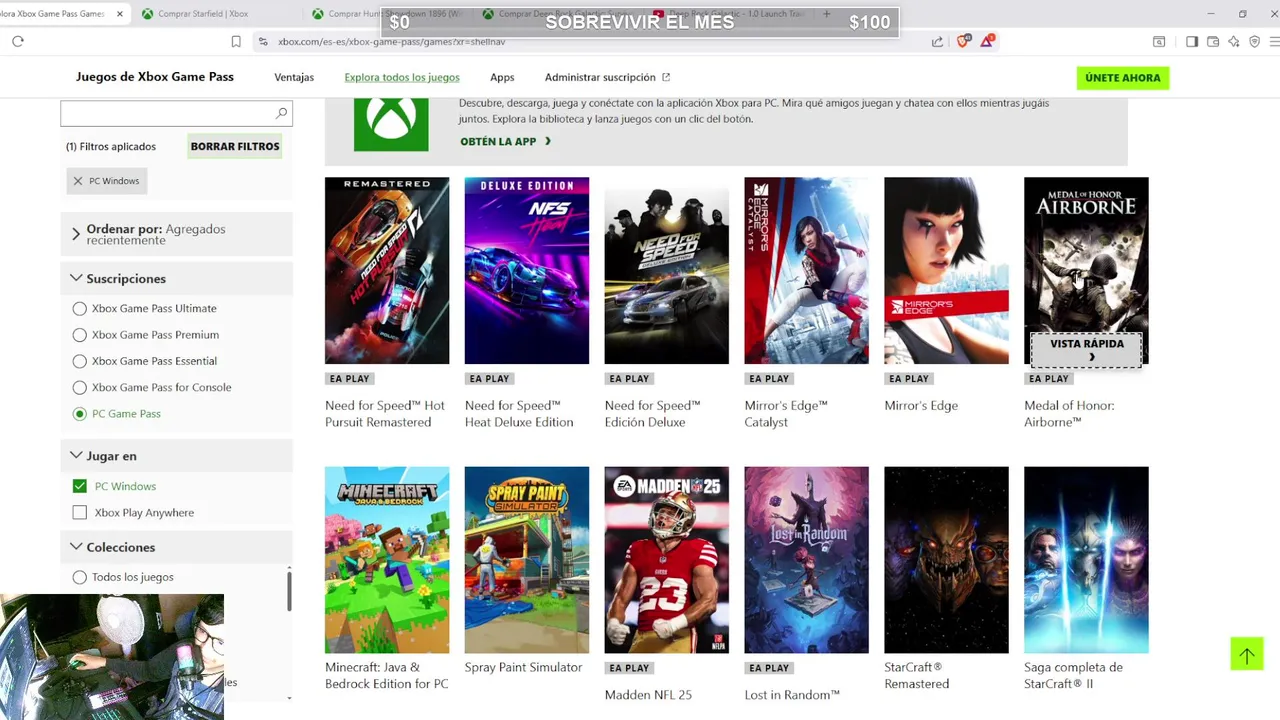Click into the filter search input field
The height and width of the screenshot is (720, 1280).
pyautogui.click(x=167, y=113)
